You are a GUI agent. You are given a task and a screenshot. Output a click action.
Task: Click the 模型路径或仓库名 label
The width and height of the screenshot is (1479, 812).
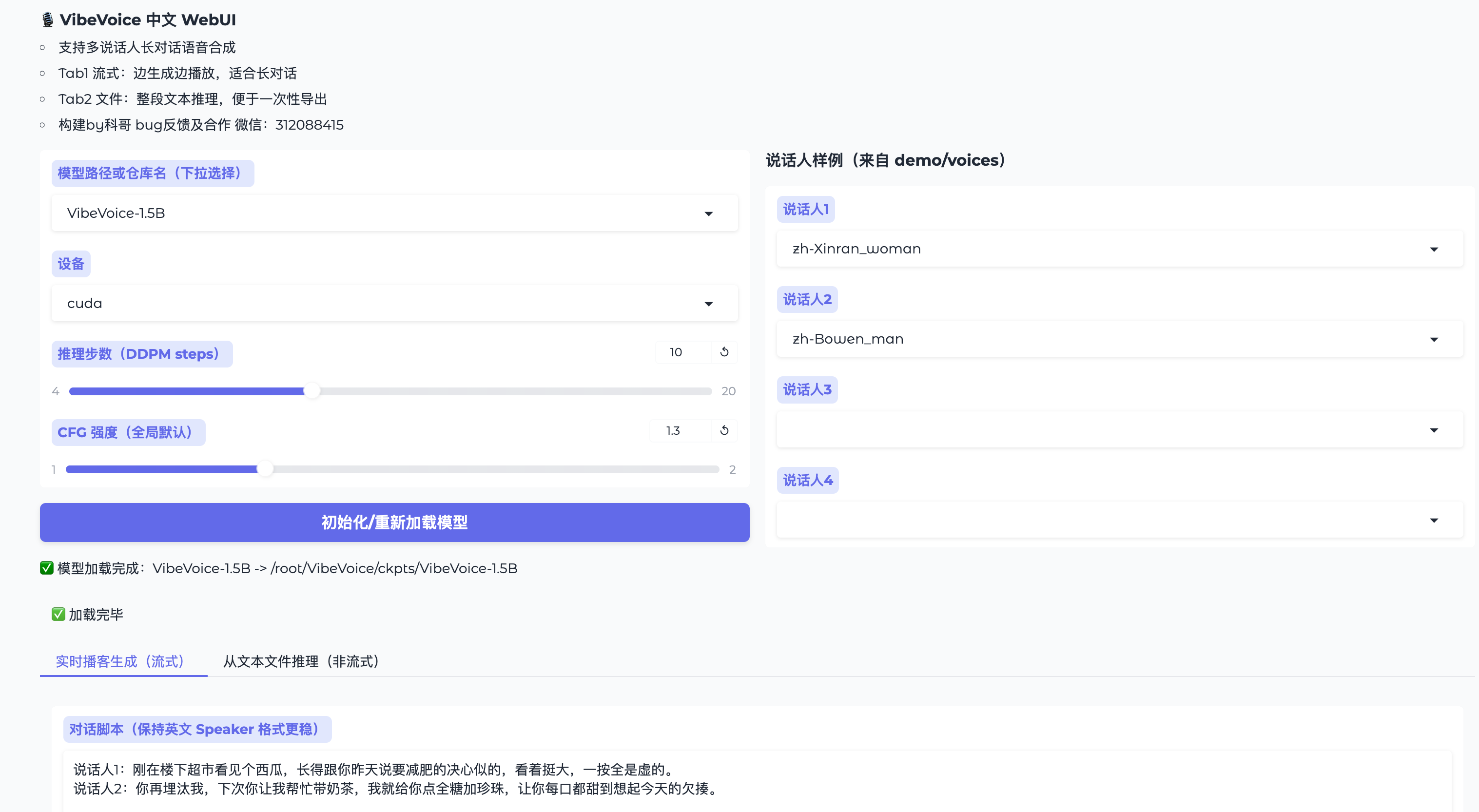point(153,174)
